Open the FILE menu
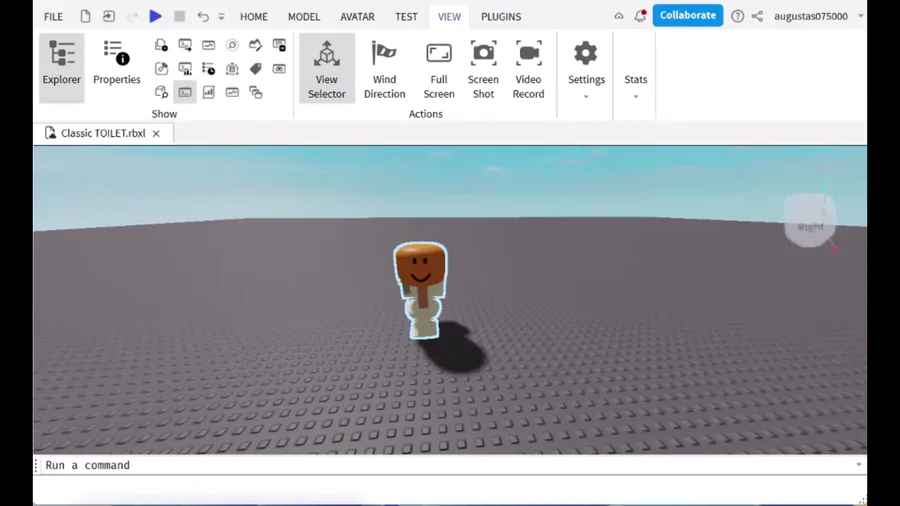This screenshot has width=900, height=506. click(53, 17)
